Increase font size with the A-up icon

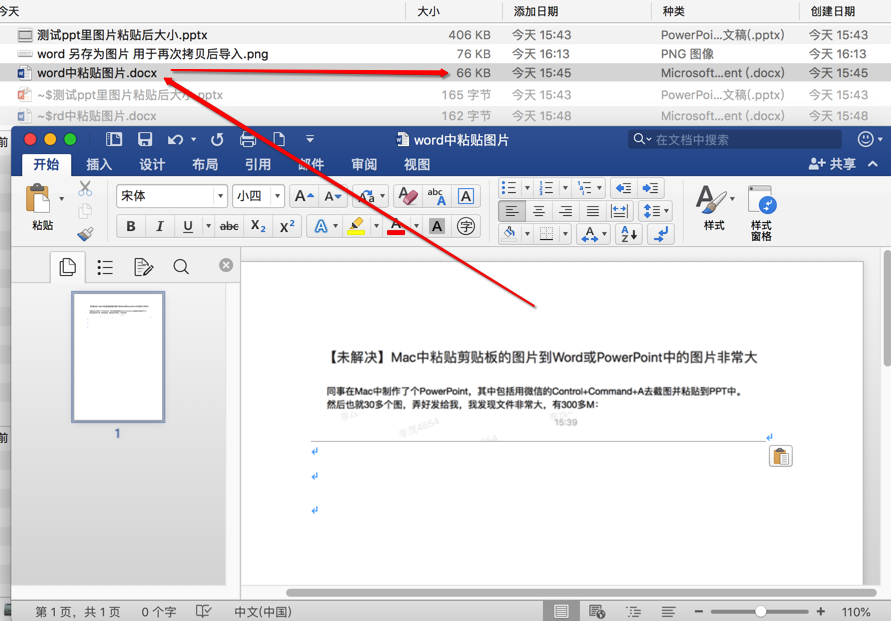tap(304, 197)
